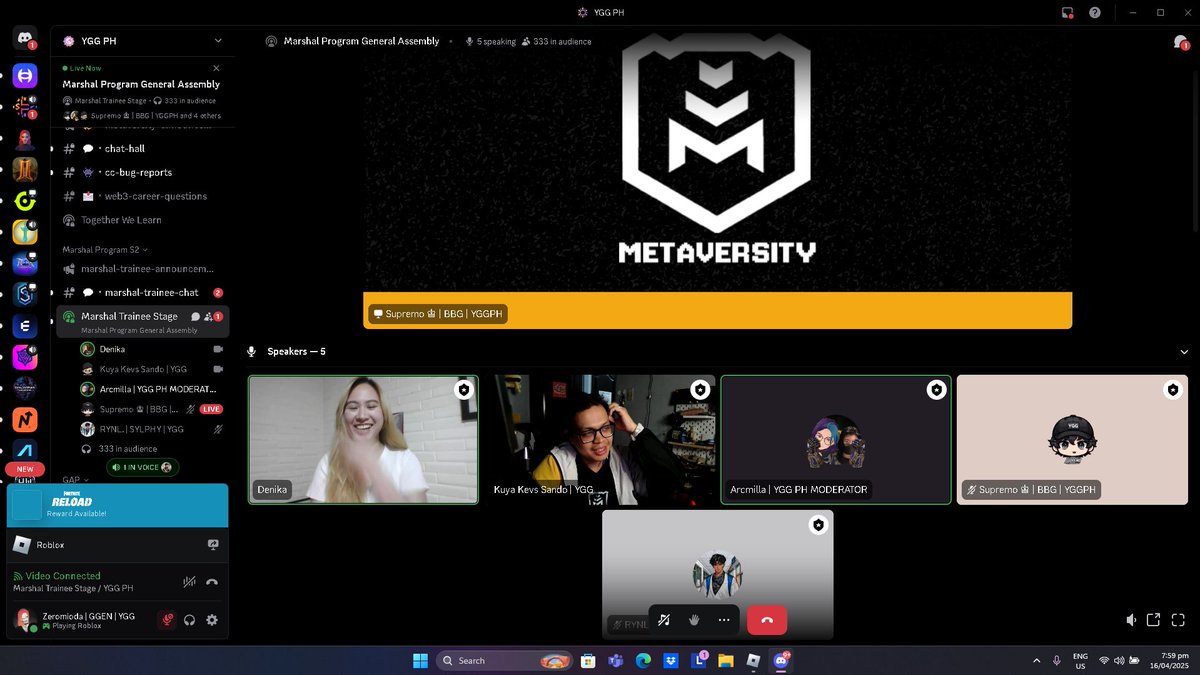This screenshot has width=1200, height=675.
Task: Open Dropbox from taskbar
Action: (x=672, y=660)
